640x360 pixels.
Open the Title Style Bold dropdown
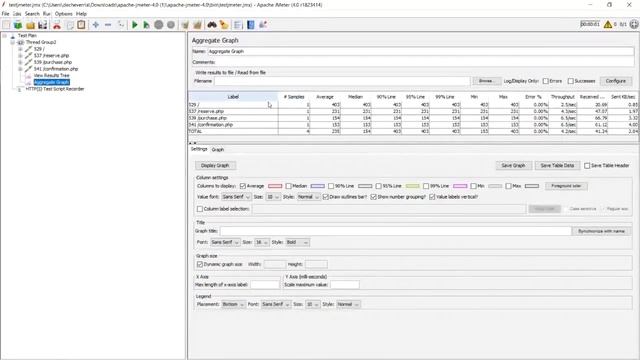point(297,242)
